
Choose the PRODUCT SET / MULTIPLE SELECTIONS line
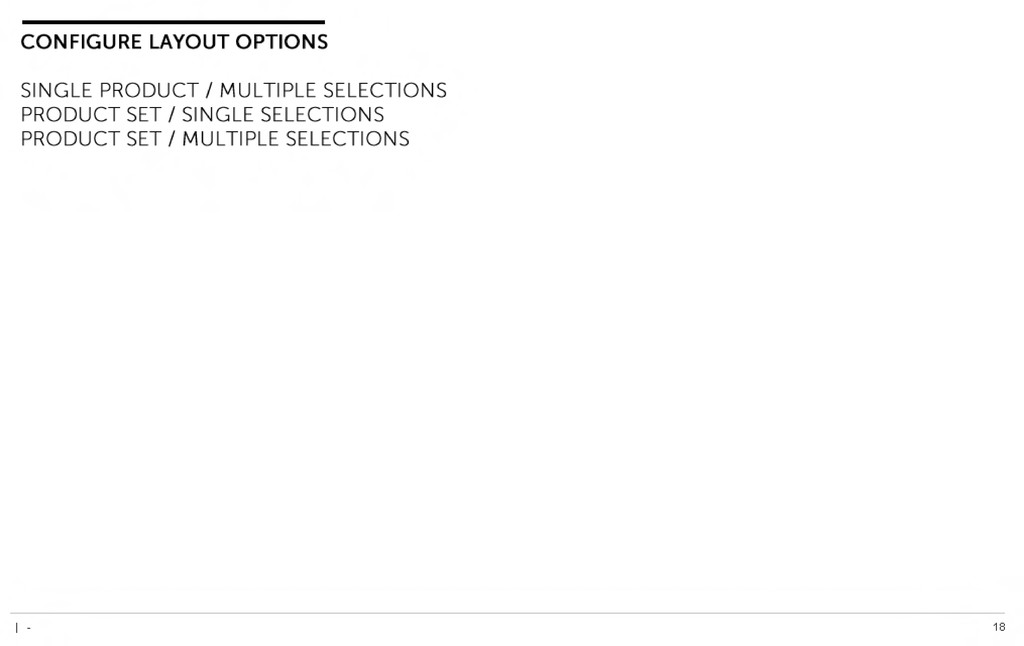click(216, 138)
